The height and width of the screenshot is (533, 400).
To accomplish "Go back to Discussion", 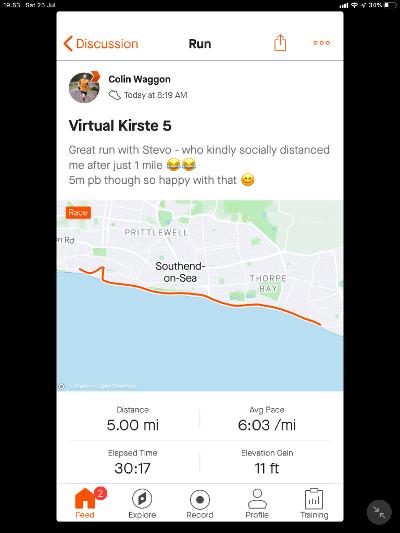I will (x=101, y=44).
